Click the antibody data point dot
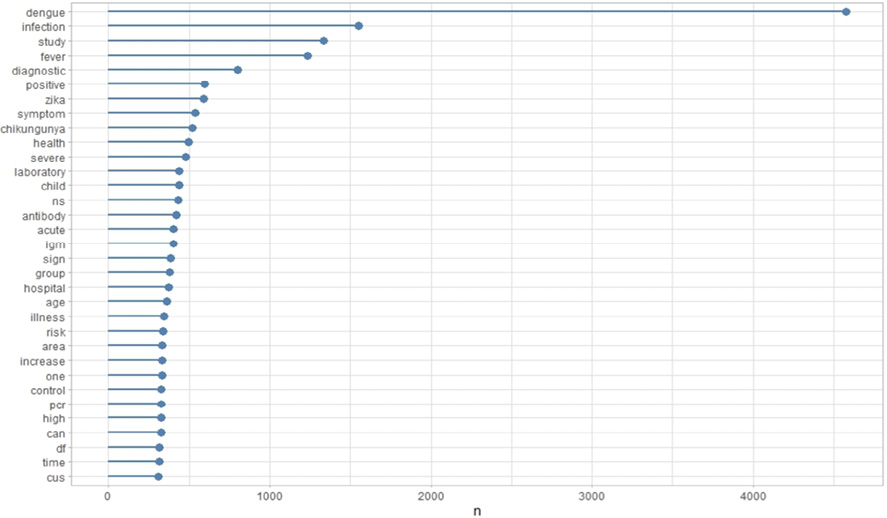The height and width of the screenshot is (518, 887). pos(176,215)
